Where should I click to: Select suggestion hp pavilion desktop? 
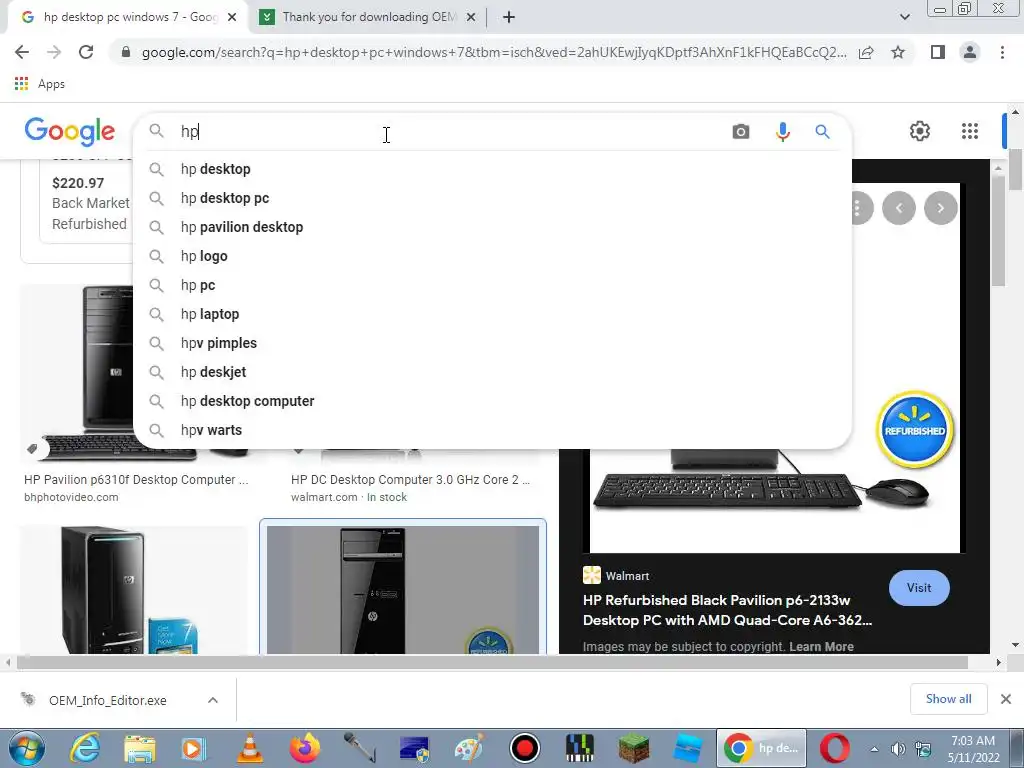pos(492,227)
